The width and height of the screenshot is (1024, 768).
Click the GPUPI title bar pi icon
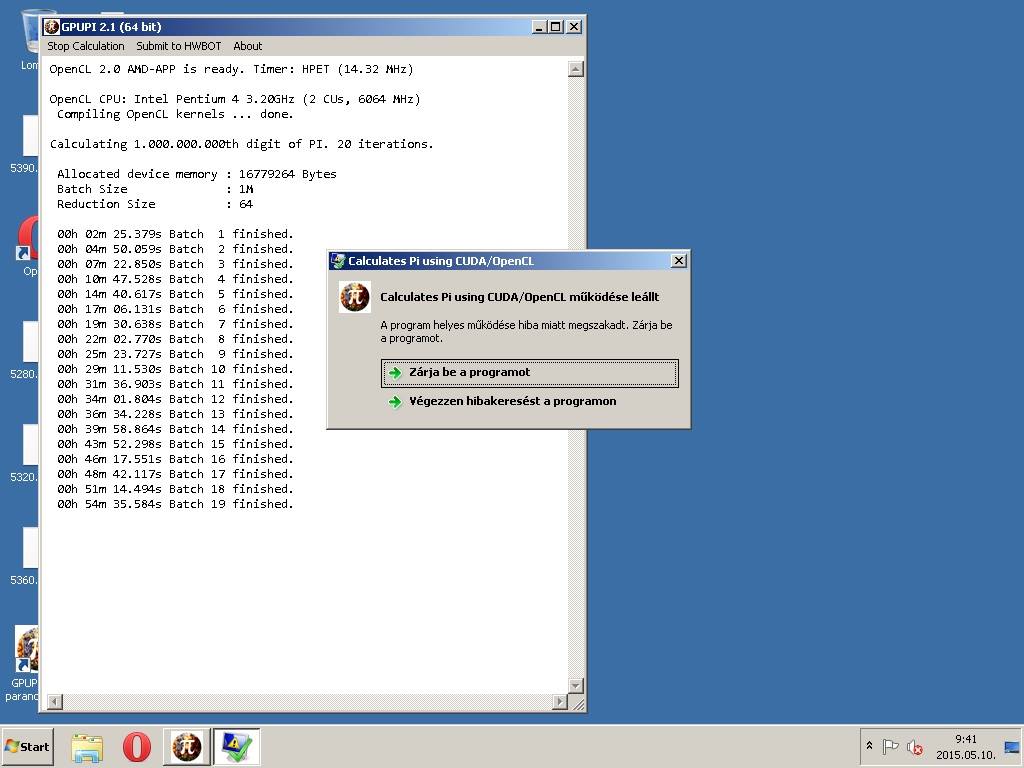pyautogui.click(x=52, y=27)
